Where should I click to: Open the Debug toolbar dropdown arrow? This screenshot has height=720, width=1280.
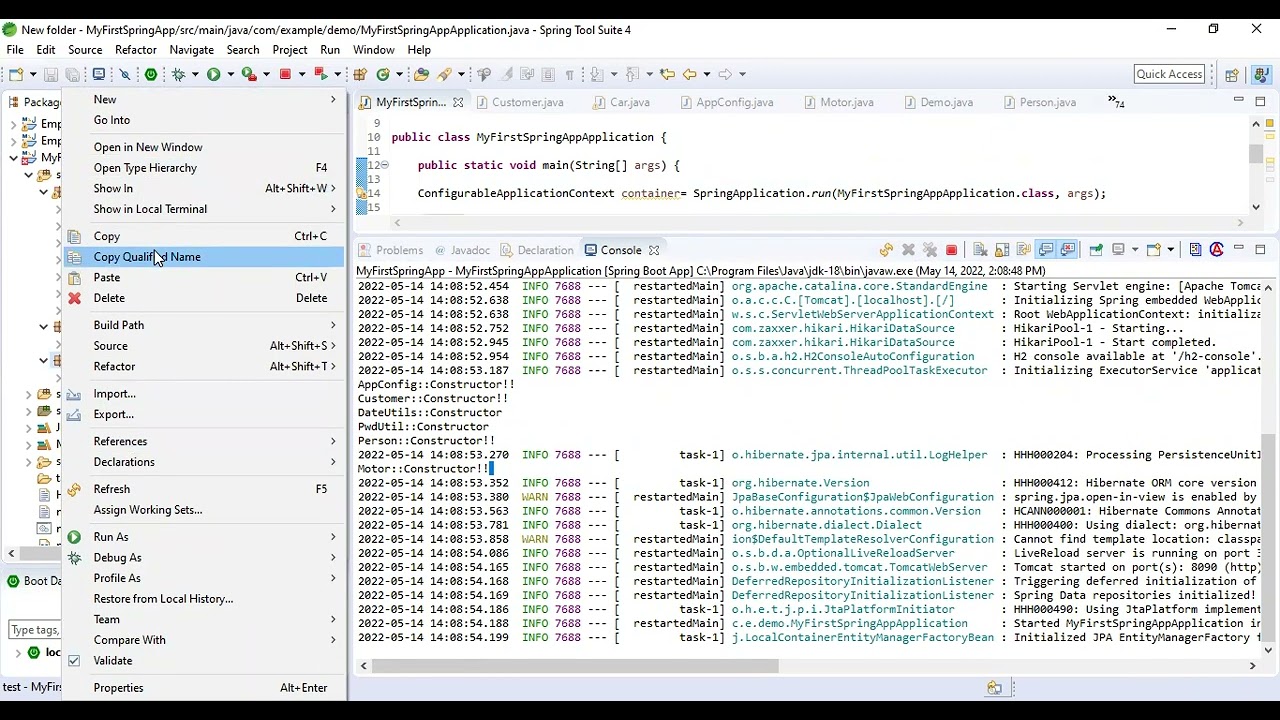195,74
